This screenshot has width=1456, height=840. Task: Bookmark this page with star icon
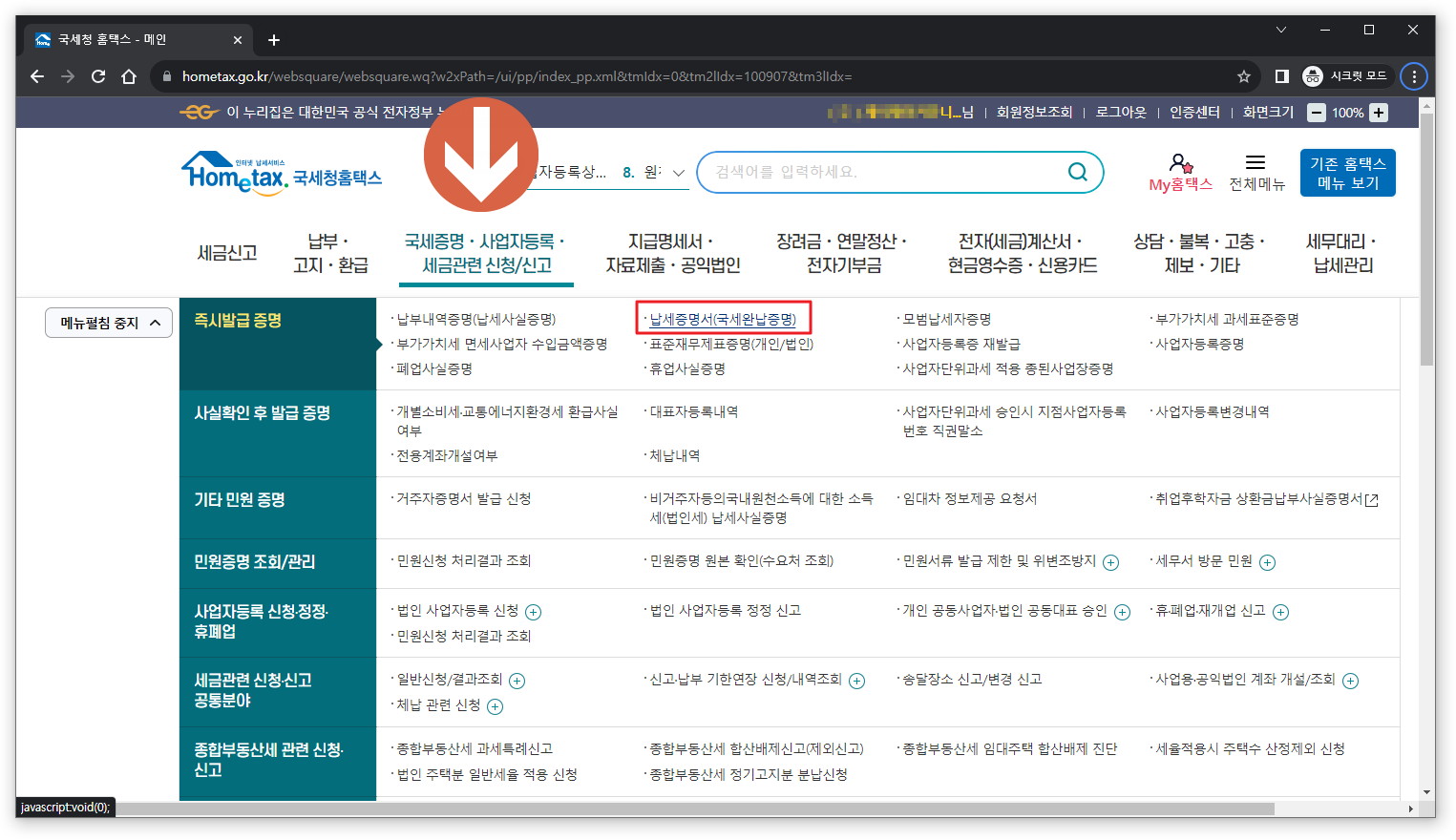click(x=1243, y=76)
